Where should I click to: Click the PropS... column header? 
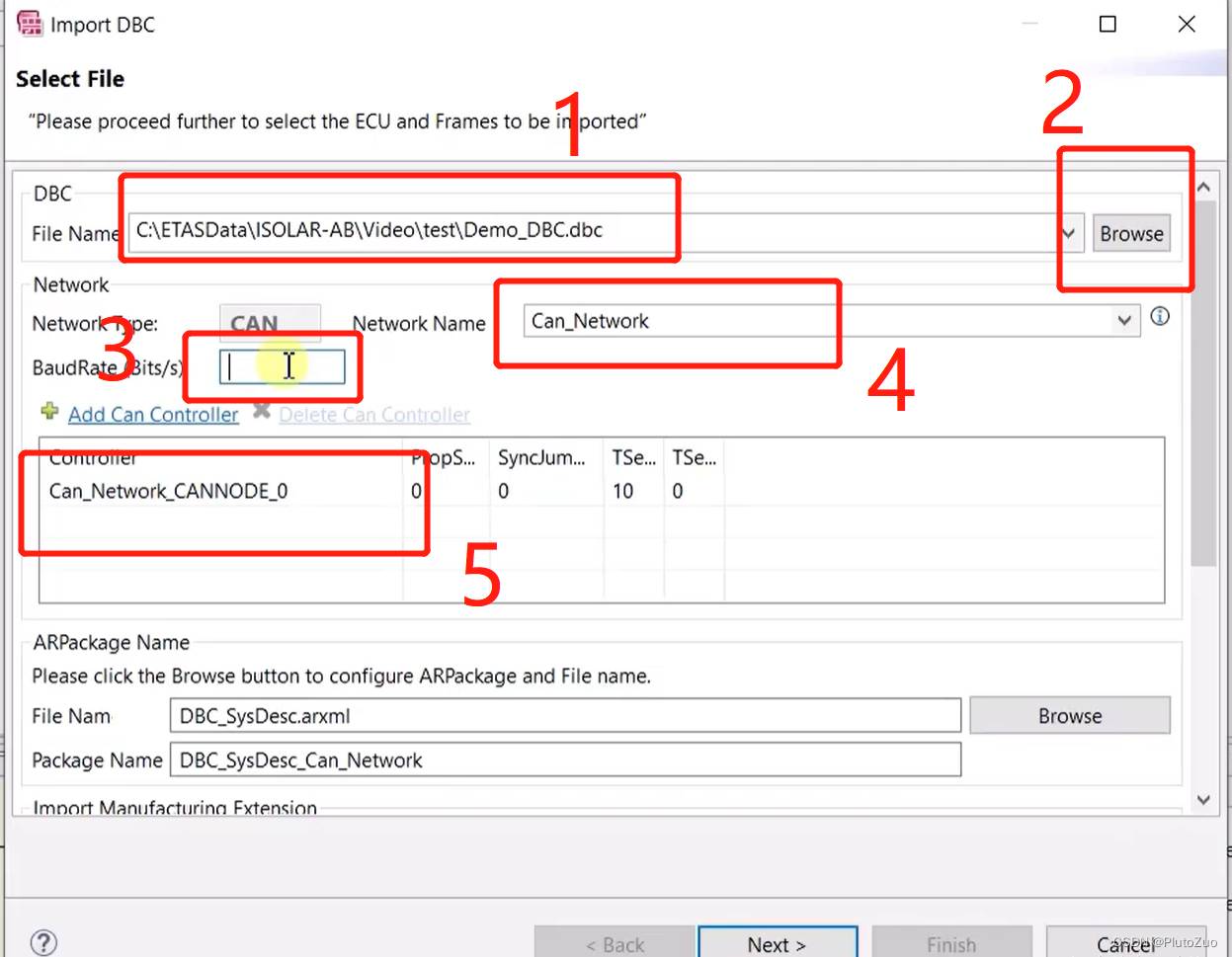[447, 457]
